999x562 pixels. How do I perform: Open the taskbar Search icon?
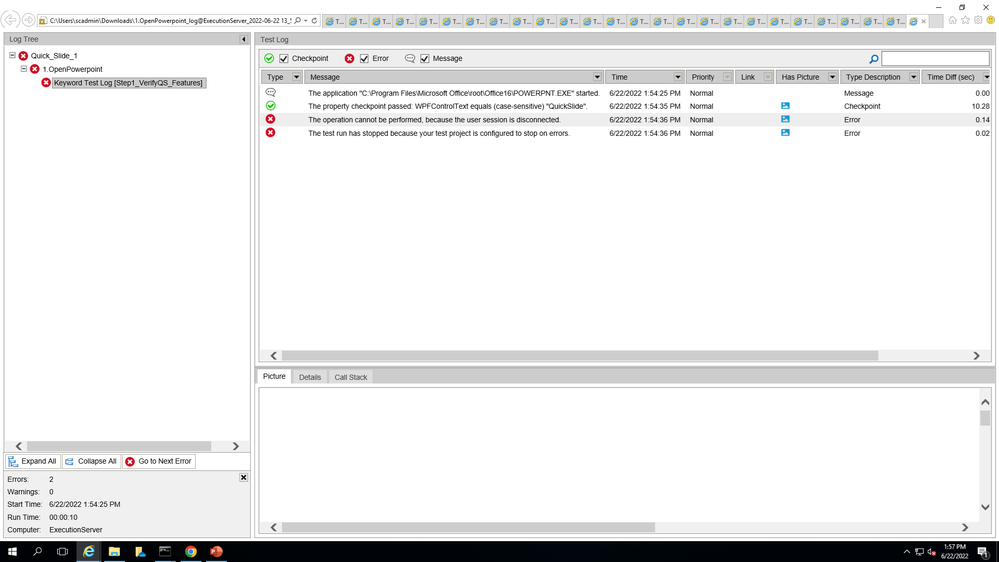click(38, 552)
